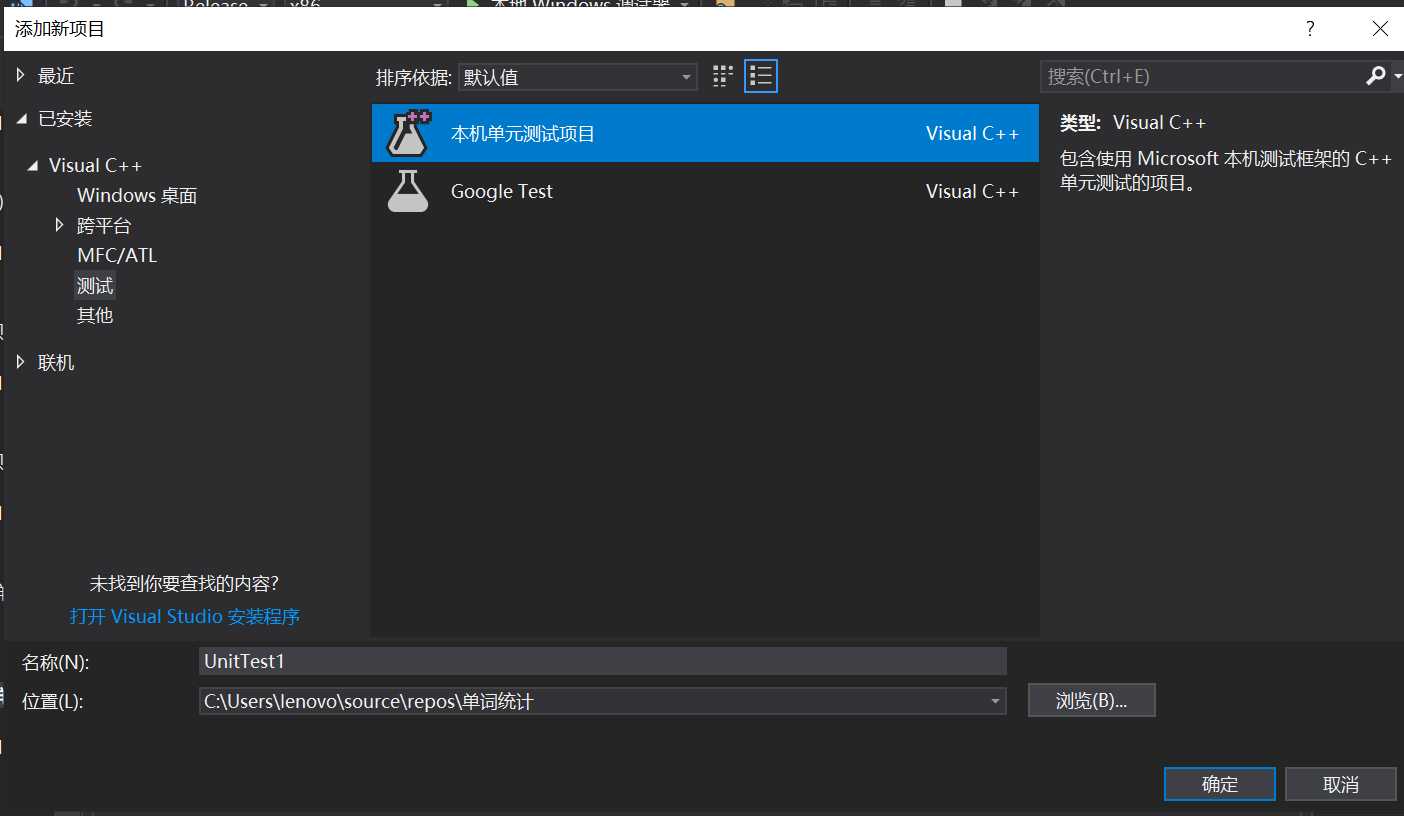Viewport: 1404px width, 816px height.
Task: Select the 测试 category
Action: click(x=95, y=286)
